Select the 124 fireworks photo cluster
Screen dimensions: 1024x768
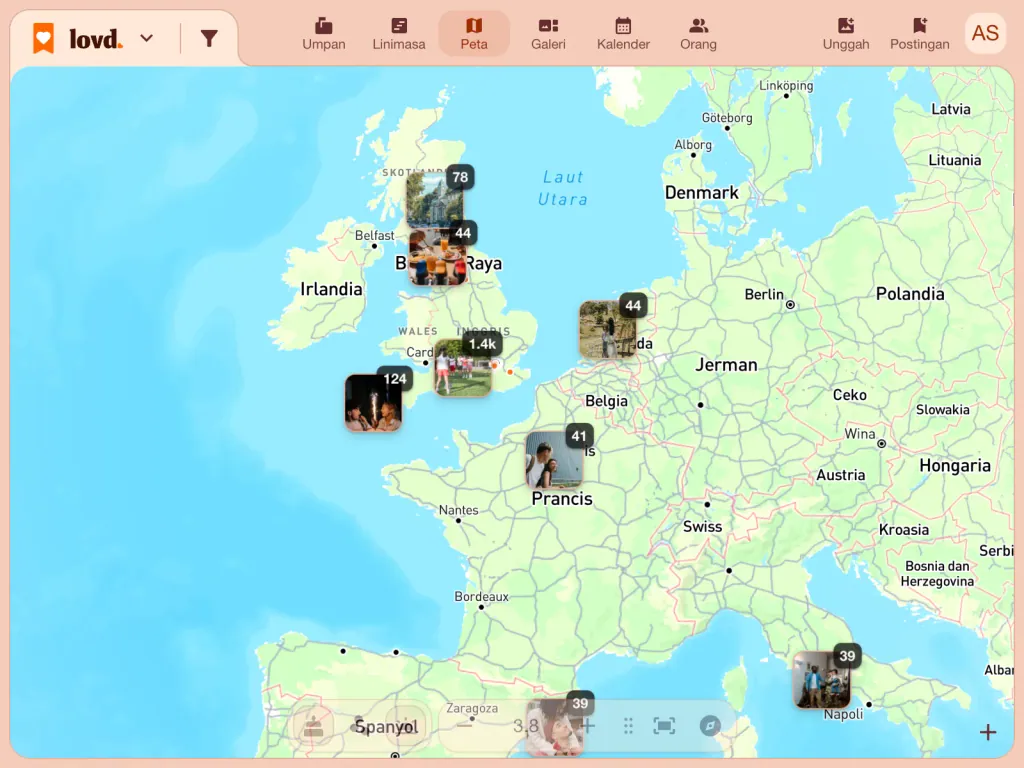(373, 403)
